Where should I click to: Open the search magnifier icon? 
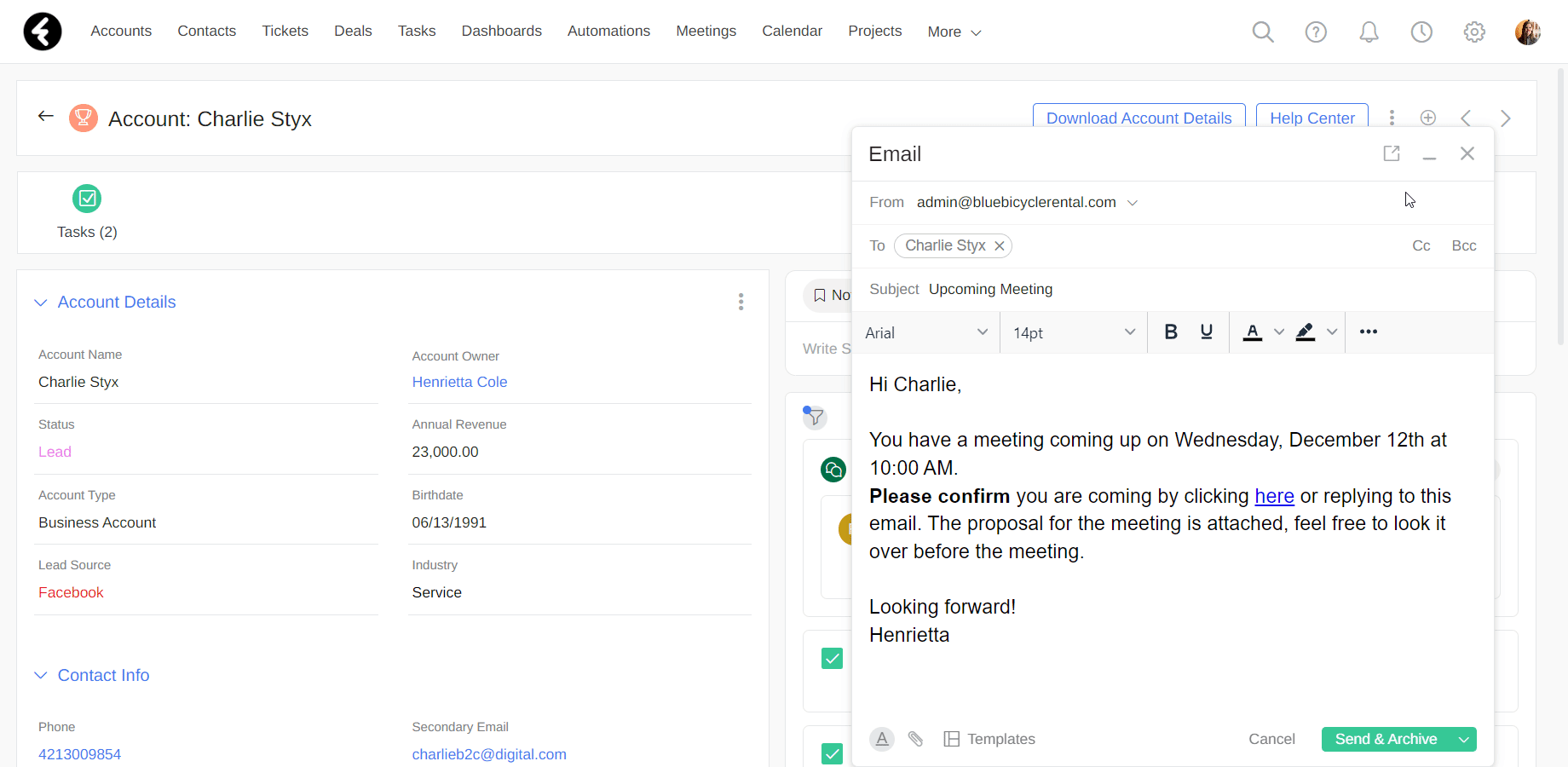tap(1263, 32)
